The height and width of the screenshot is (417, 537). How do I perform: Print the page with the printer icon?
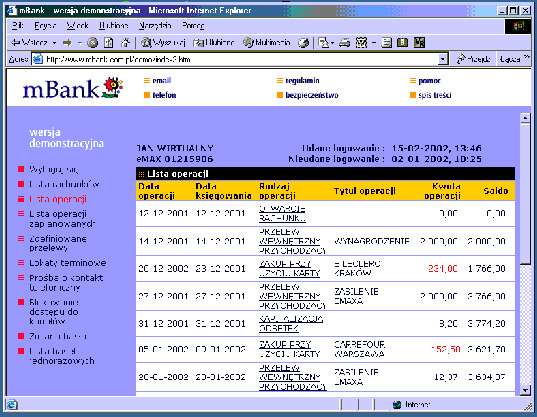coord(345,43)
